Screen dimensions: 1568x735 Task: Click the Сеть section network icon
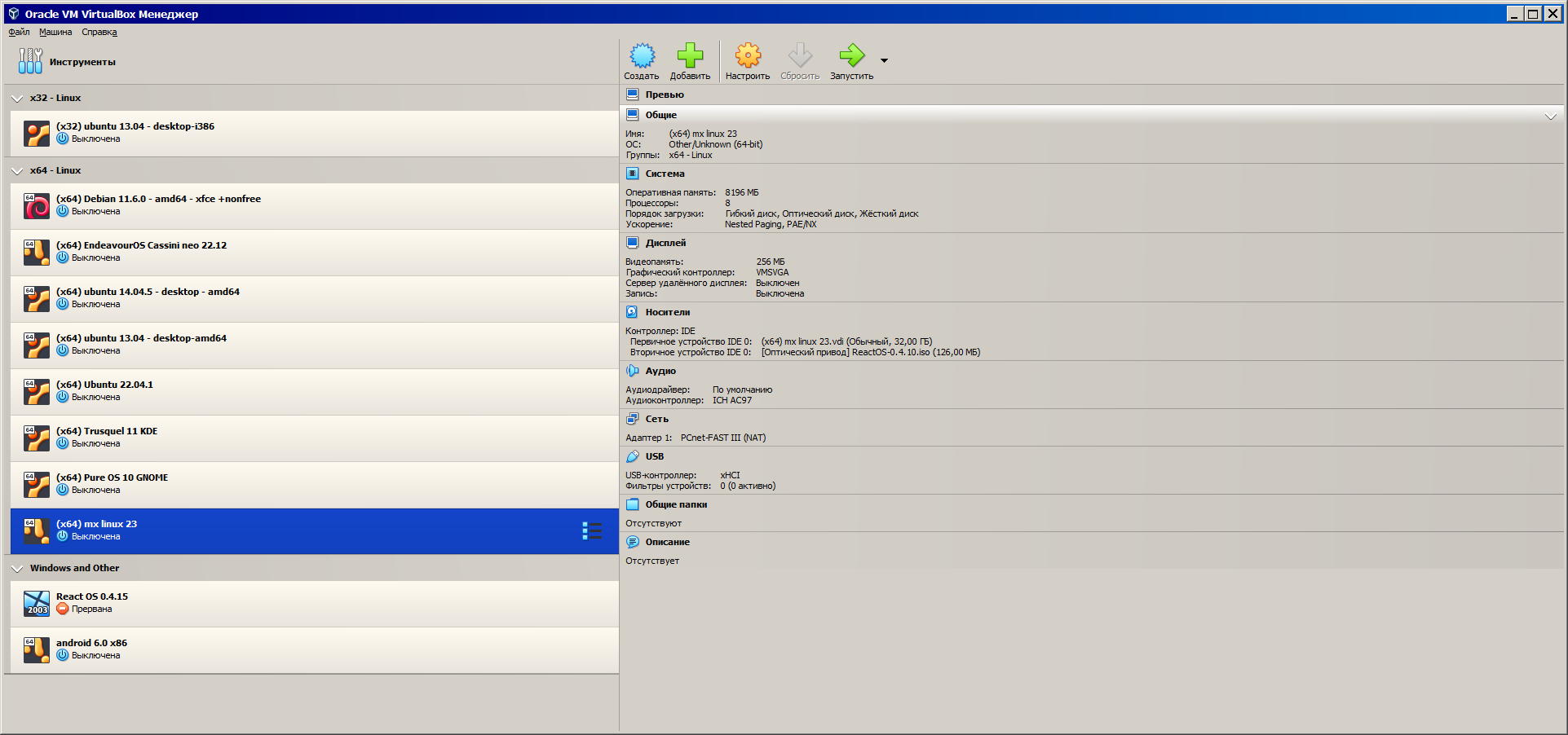[x=632, y=419]
